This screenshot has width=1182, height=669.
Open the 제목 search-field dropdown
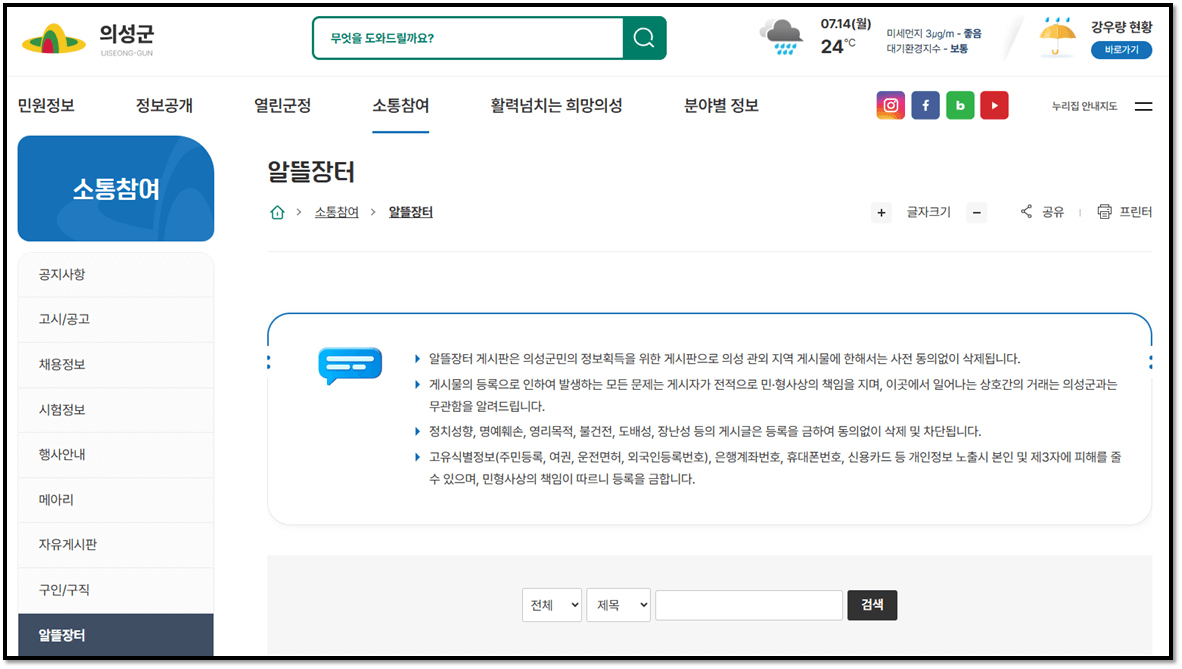[x=618, y=604]
